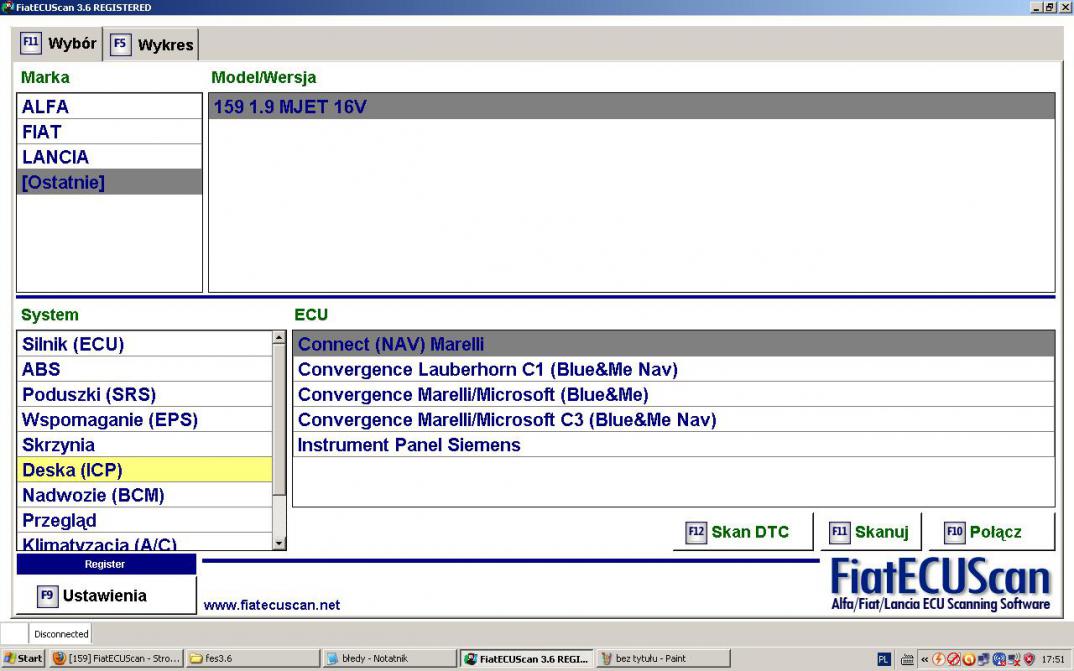Click the FiatECUScan title bar app icon
1074x671 pixels.
8,7
